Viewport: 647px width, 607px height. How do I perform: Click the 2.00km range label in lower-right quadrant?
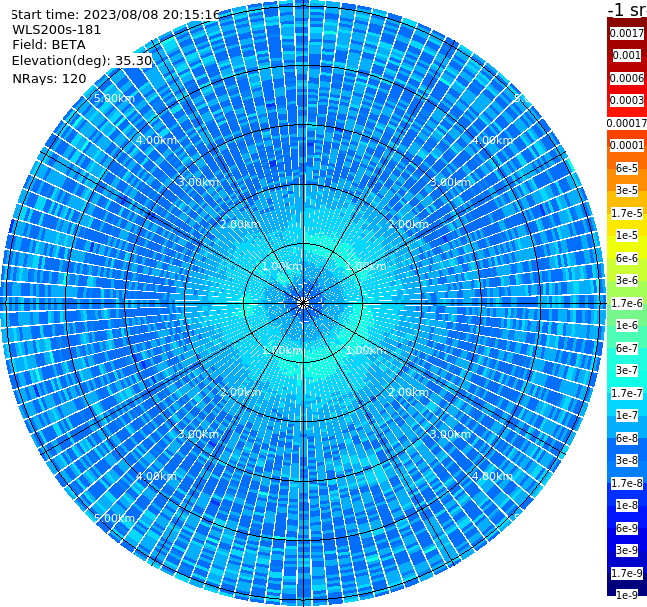[409, 392]
